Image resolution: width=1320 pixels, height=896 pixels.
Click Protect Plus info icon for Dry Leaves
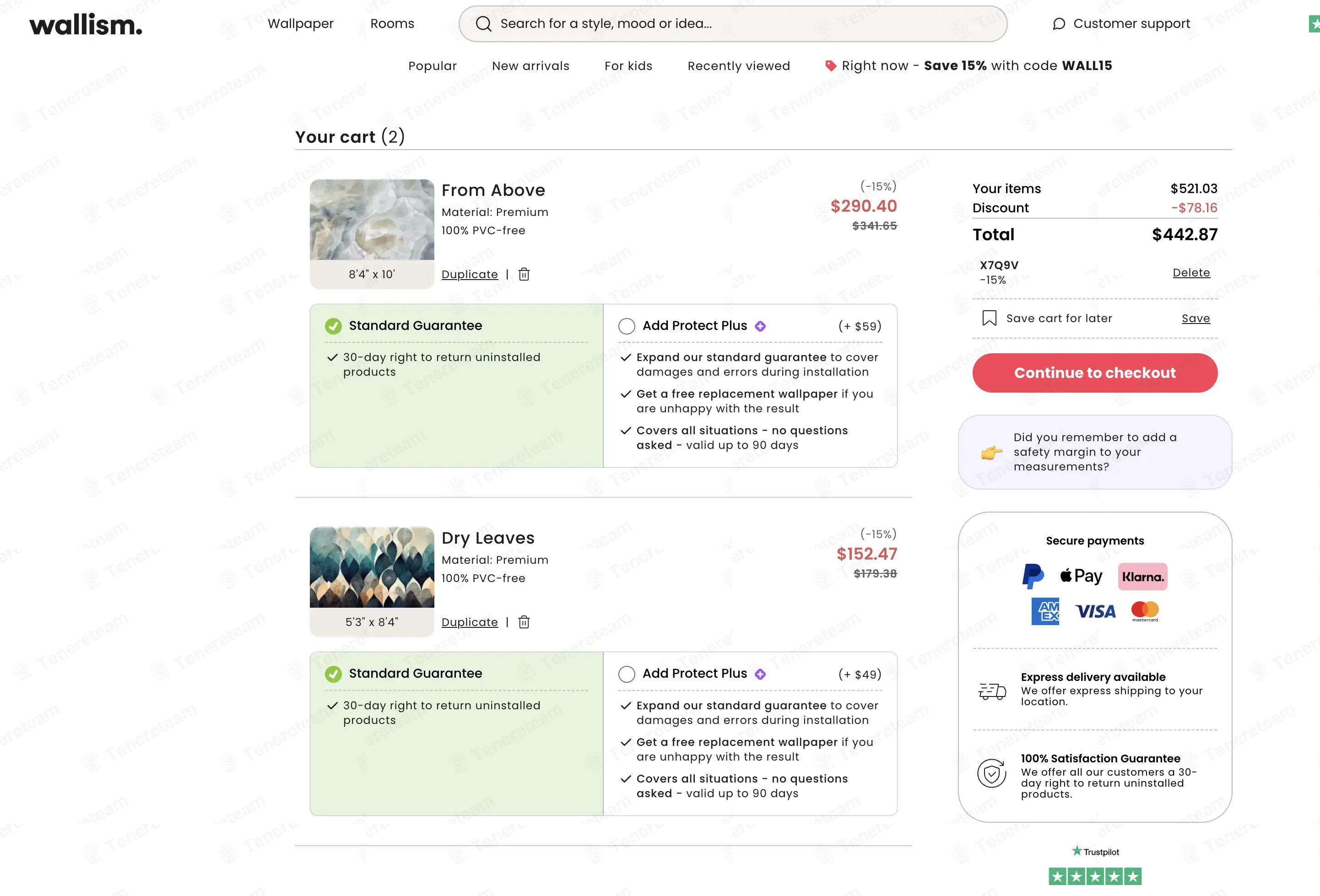(x=760, y=674)
